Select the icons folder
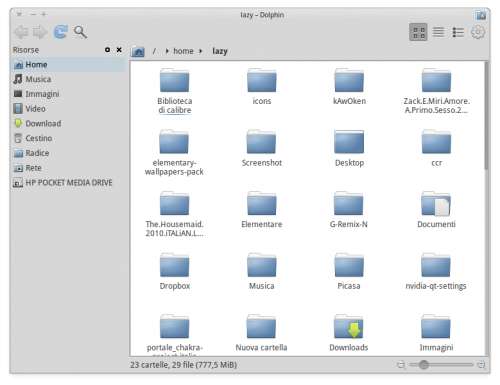The image size is (500, 385). [262, 87]
